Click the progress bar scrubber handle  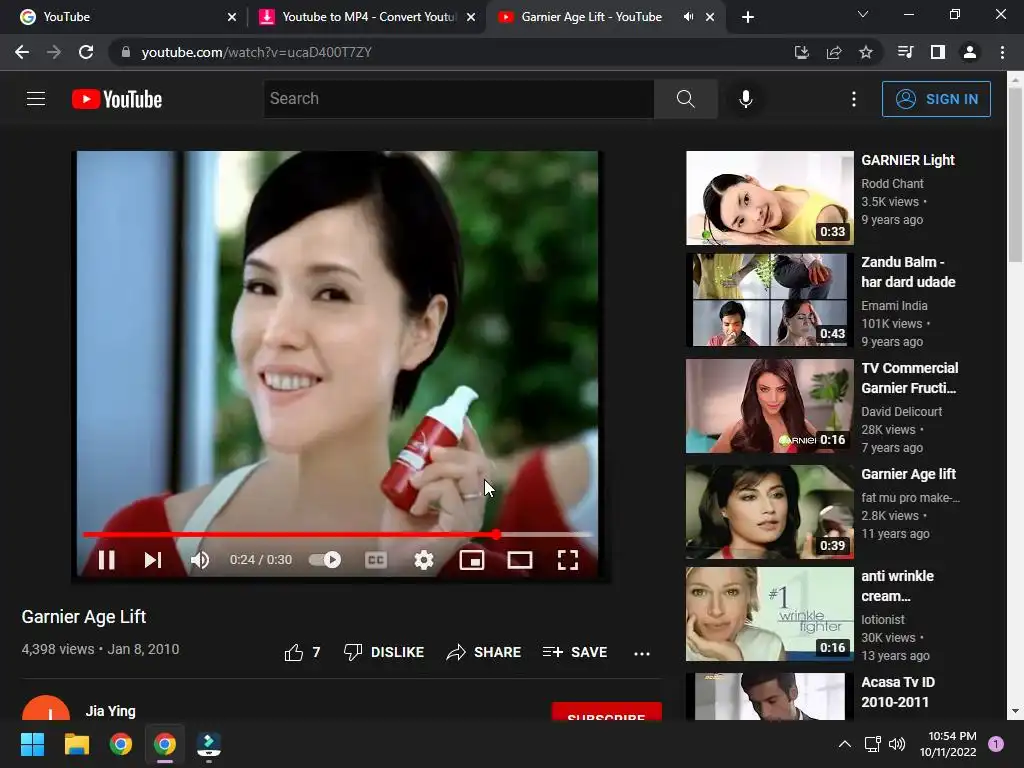pyautogui.click(x=496, y=535)
